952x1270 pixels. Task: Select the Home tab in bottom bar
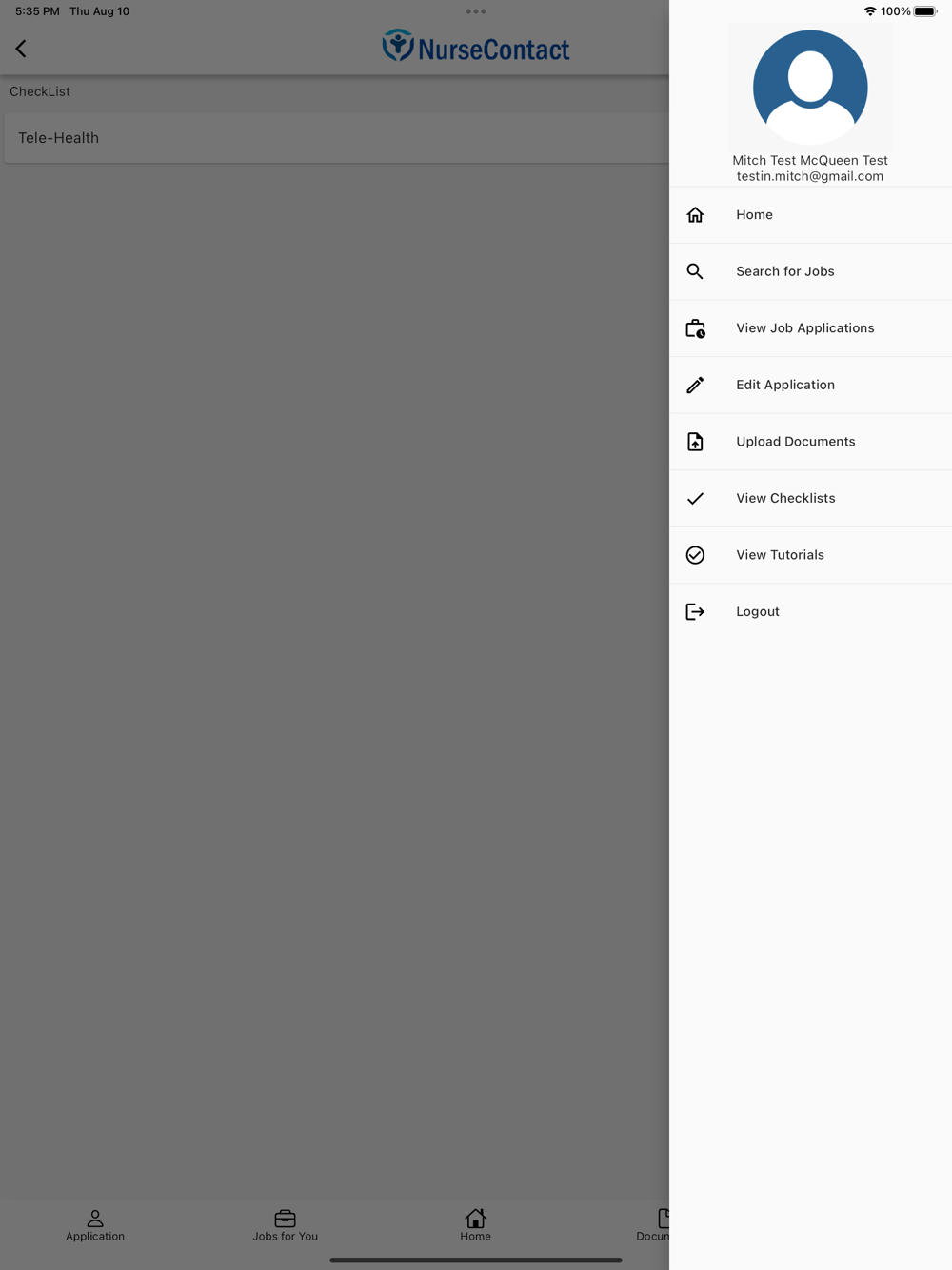tap(476, 1225)
